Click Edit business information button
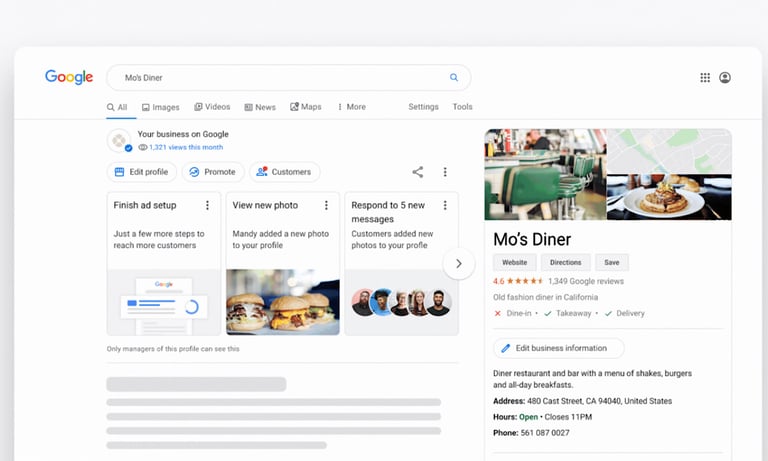The width and height of the screenshot is (768, 461). pyautogui.click(x=559, y=348)
